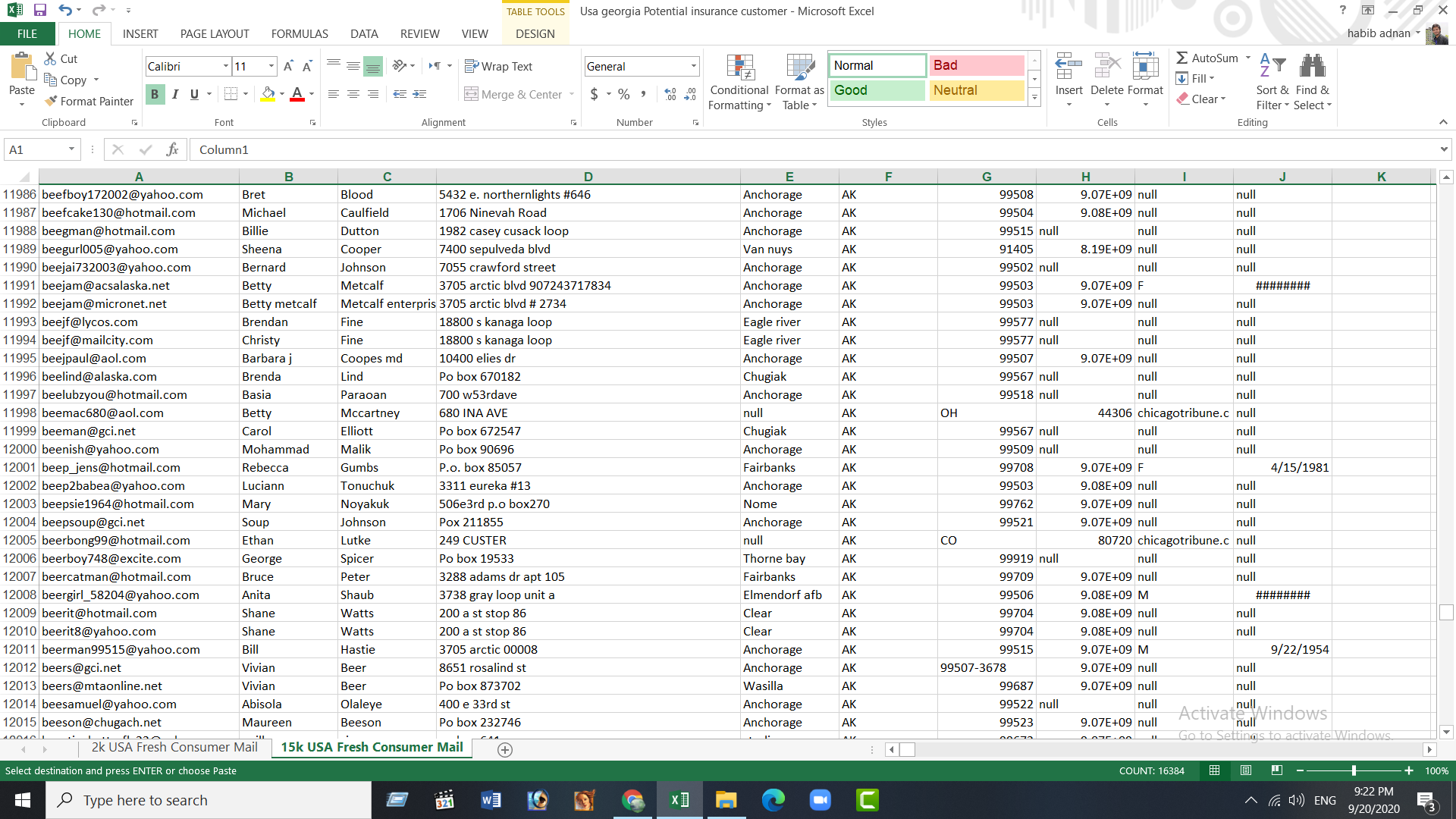Open Sort & Filter options
This screenshot has height=819, width=1456.
coord(1272,82)
